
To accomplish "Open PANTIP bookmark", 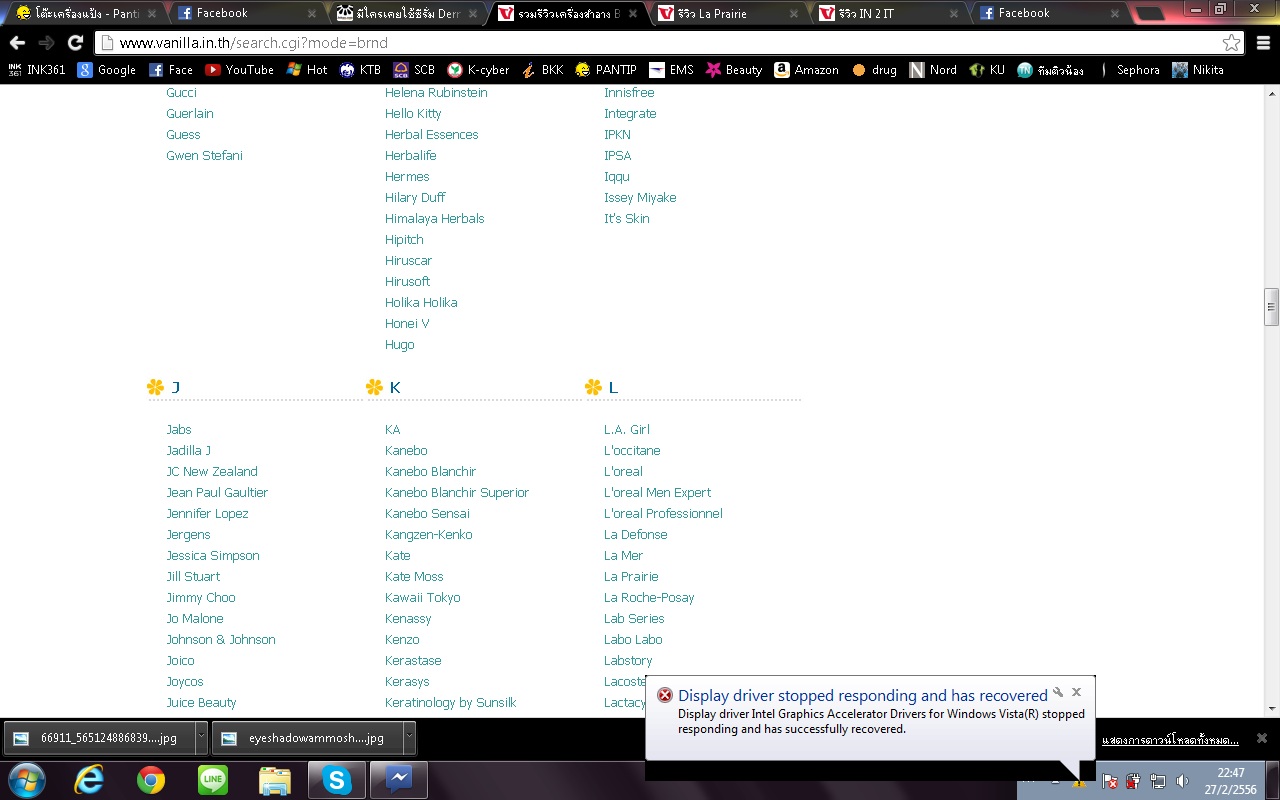I will (x=606, y=70).
